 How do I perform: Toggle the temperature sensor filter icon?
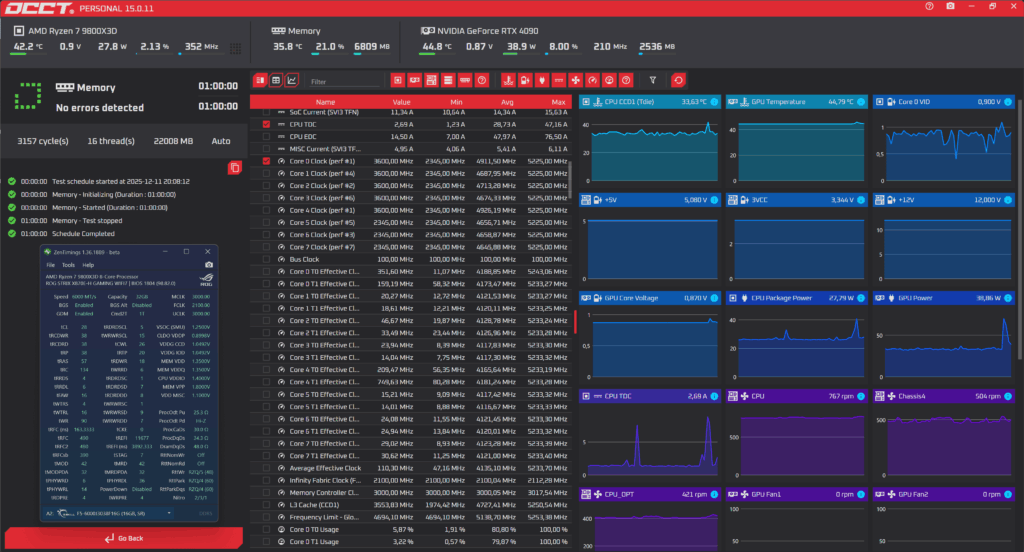(508, 80)
